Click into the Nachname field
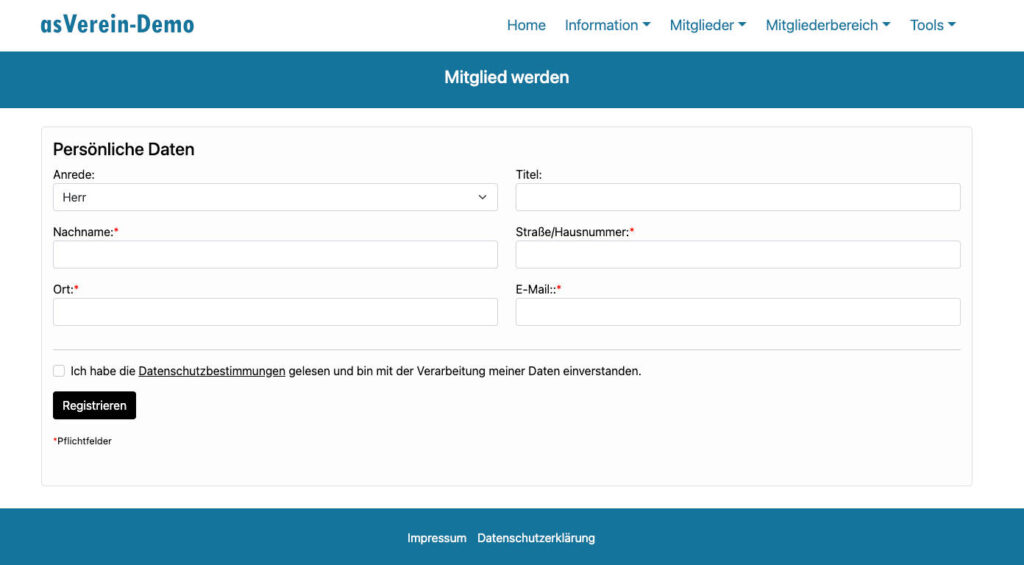This screenshot has height=565, width=1024. (275, 255)
